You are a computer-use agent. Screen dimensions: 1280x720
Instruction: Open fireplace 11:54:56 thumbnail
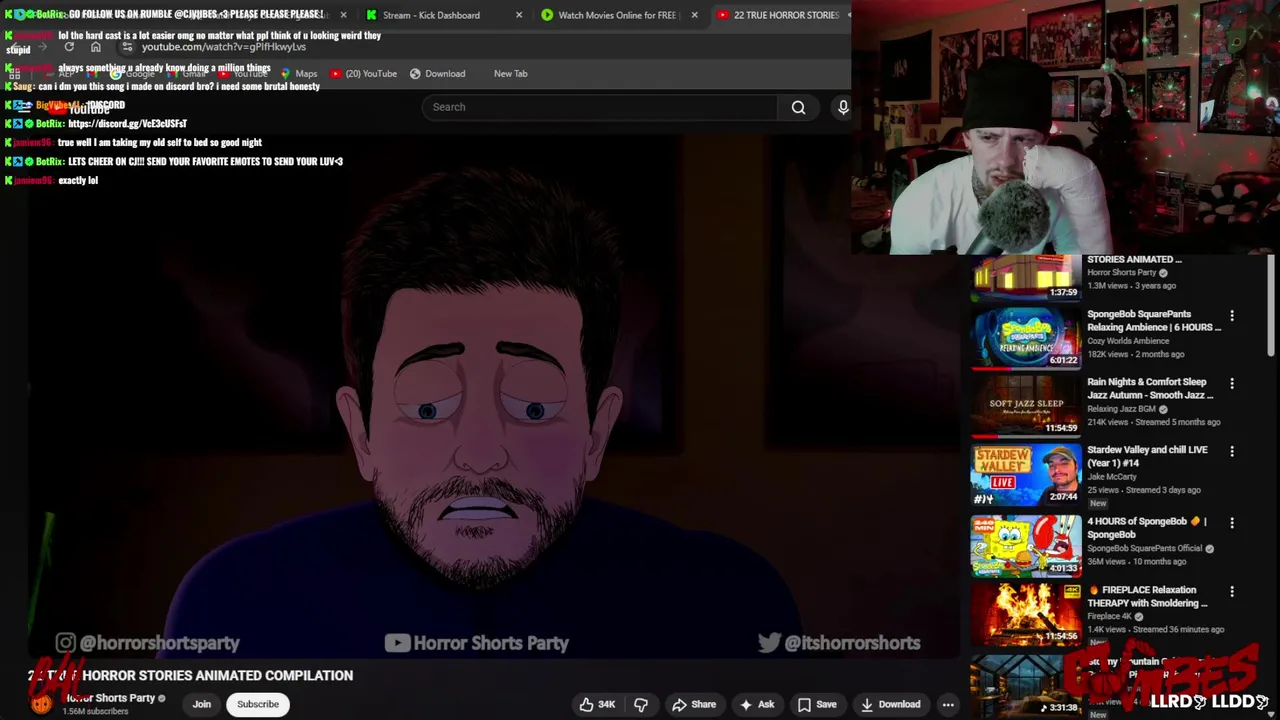tap(1026, 614)
